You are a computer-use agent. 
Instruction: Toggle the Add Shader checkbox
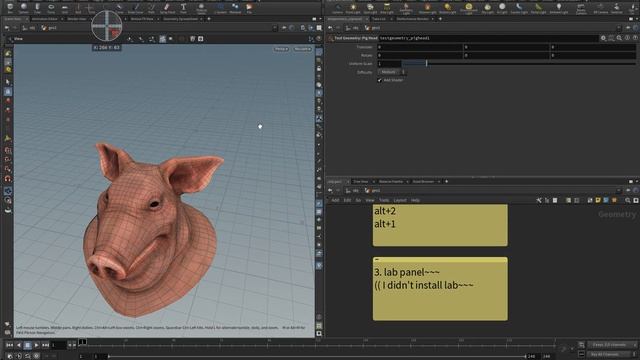(x=380, y=80)
